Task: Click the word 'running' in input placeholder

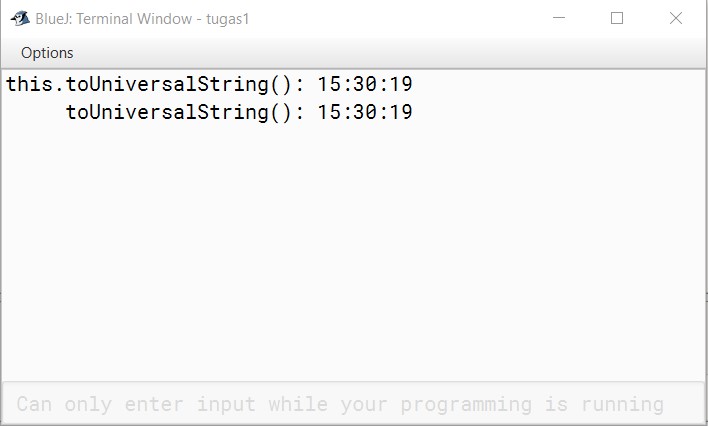Action: click(623, 405)
